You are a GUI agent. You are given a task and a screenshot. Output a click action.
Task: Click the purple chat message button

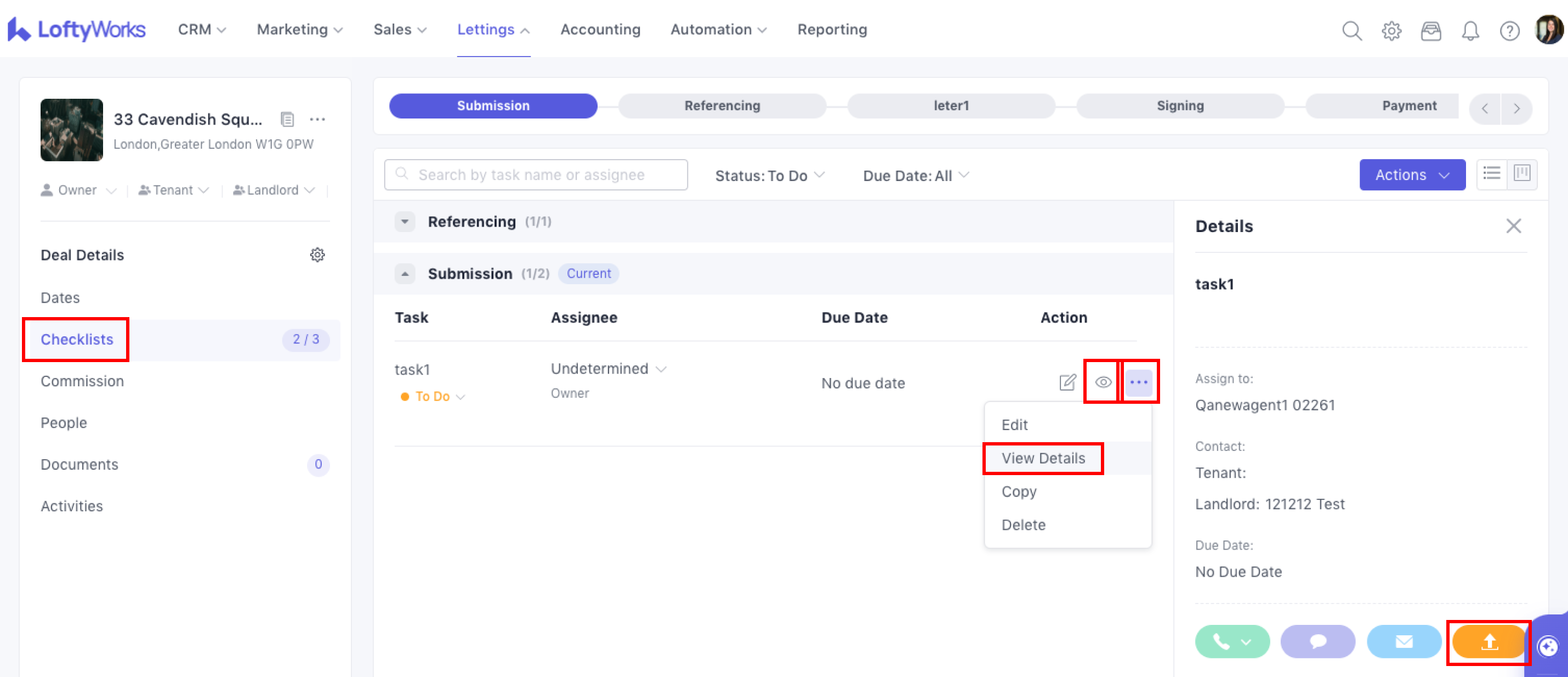[1317, 641]
